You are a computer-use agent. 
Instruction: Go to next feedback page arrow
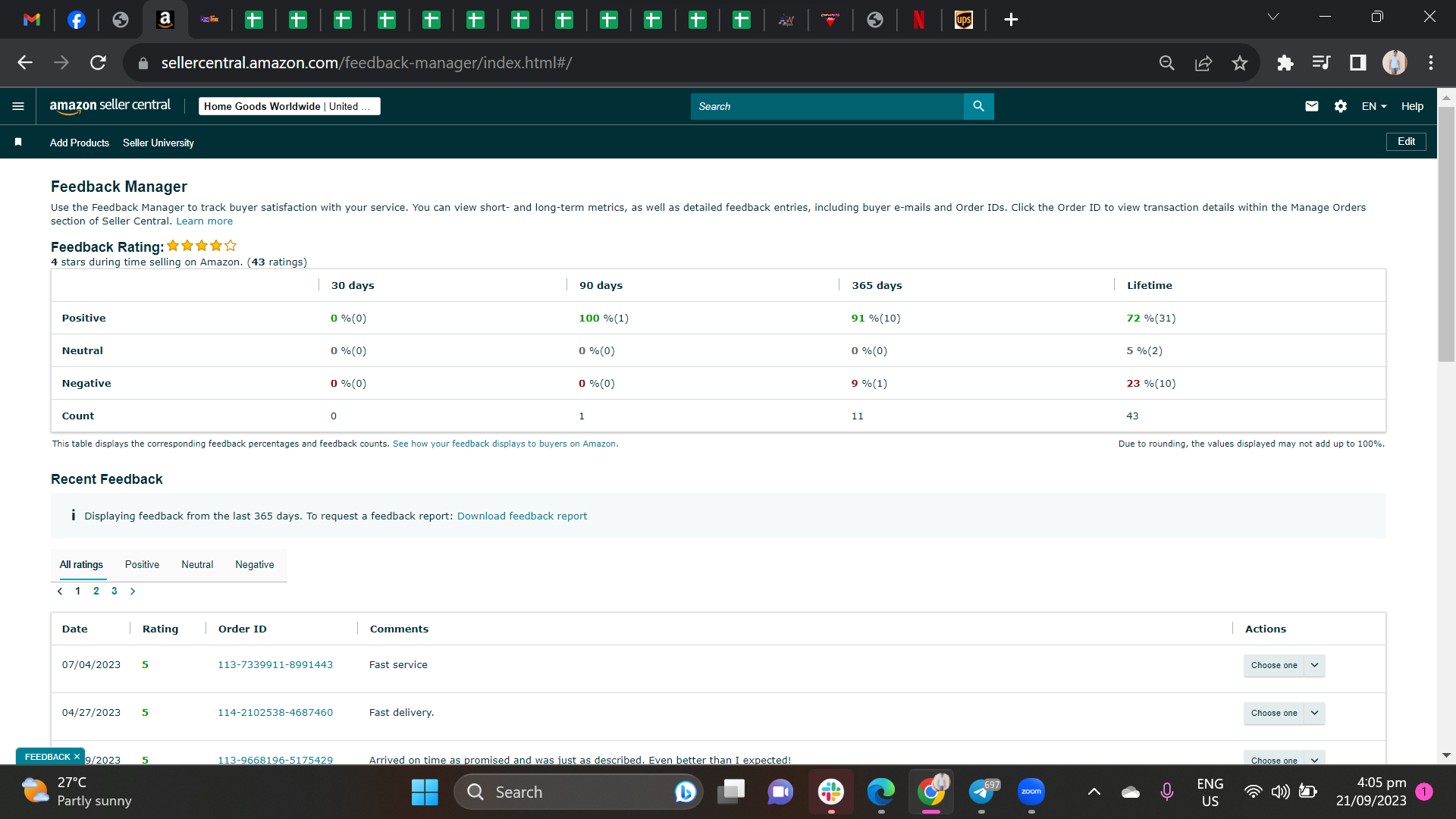pyautogui.click(x=133, y=591)
